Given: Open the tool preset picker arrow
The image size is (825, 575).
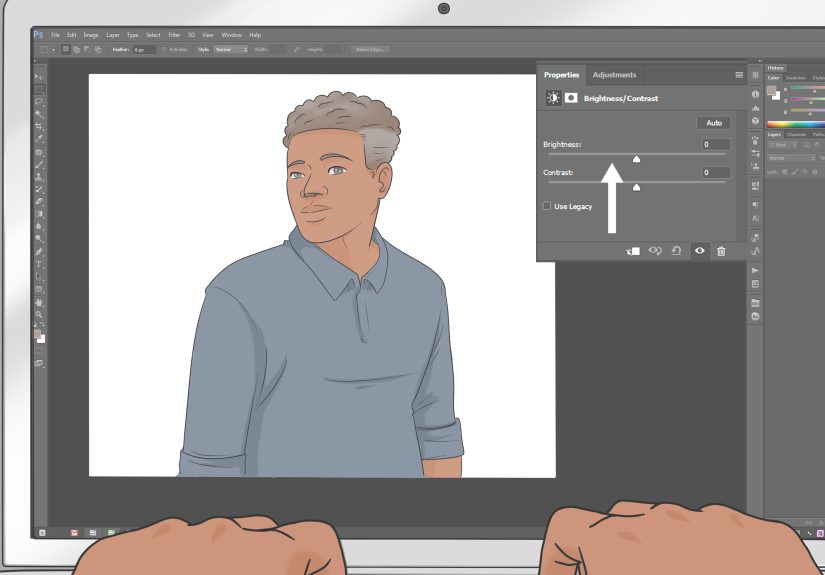Looking at the screenshot, I should coord(54,49).
